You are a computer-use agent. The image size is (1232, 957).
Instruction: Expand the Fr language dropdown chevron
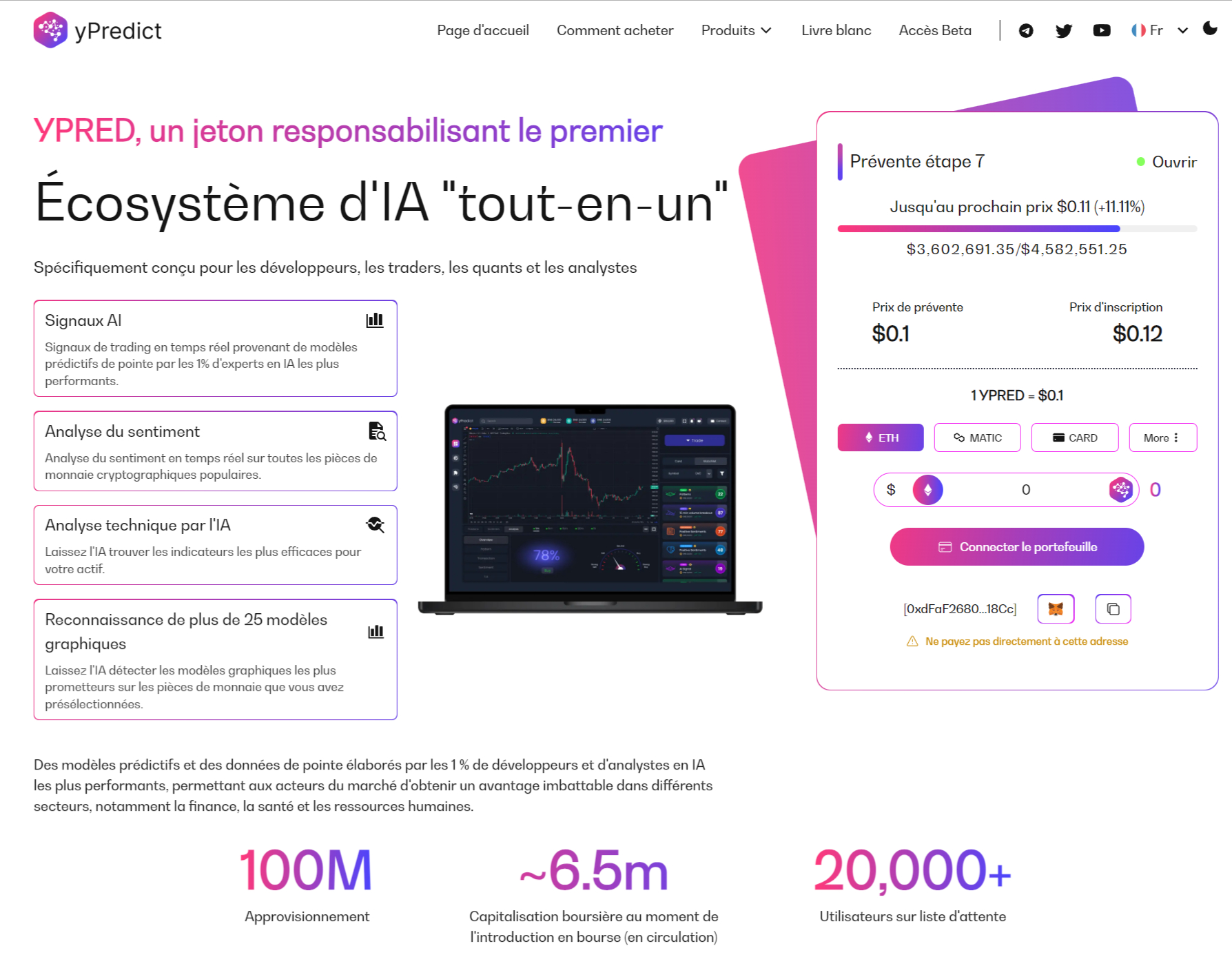(1183, 30)
